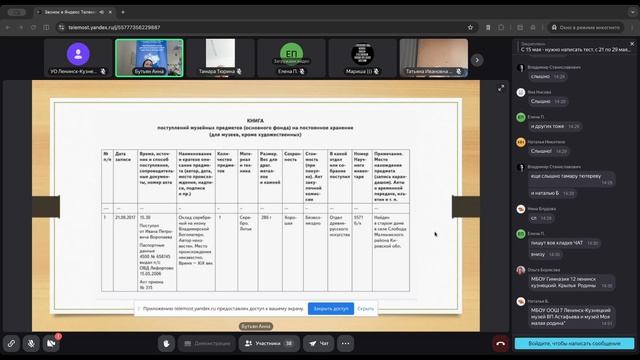This screenshot has width=640, height=360.
Task: Open the browser three-dot menu
Action: (x=633, y=27)
